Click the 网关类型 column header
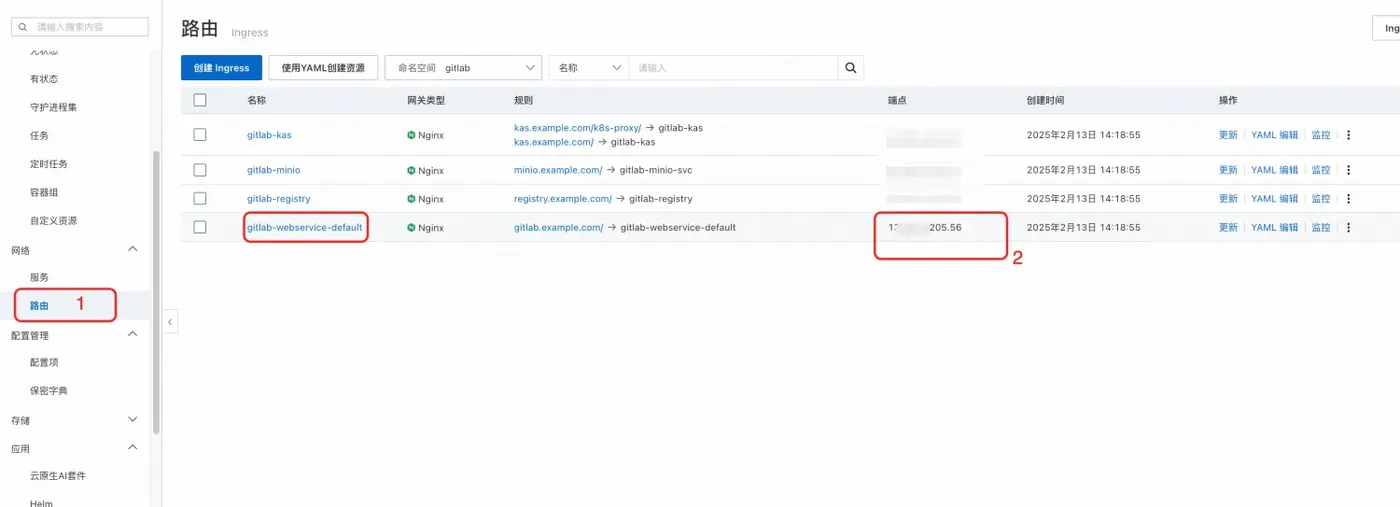This screenshot has width=1400, height=507. point(426,101)
